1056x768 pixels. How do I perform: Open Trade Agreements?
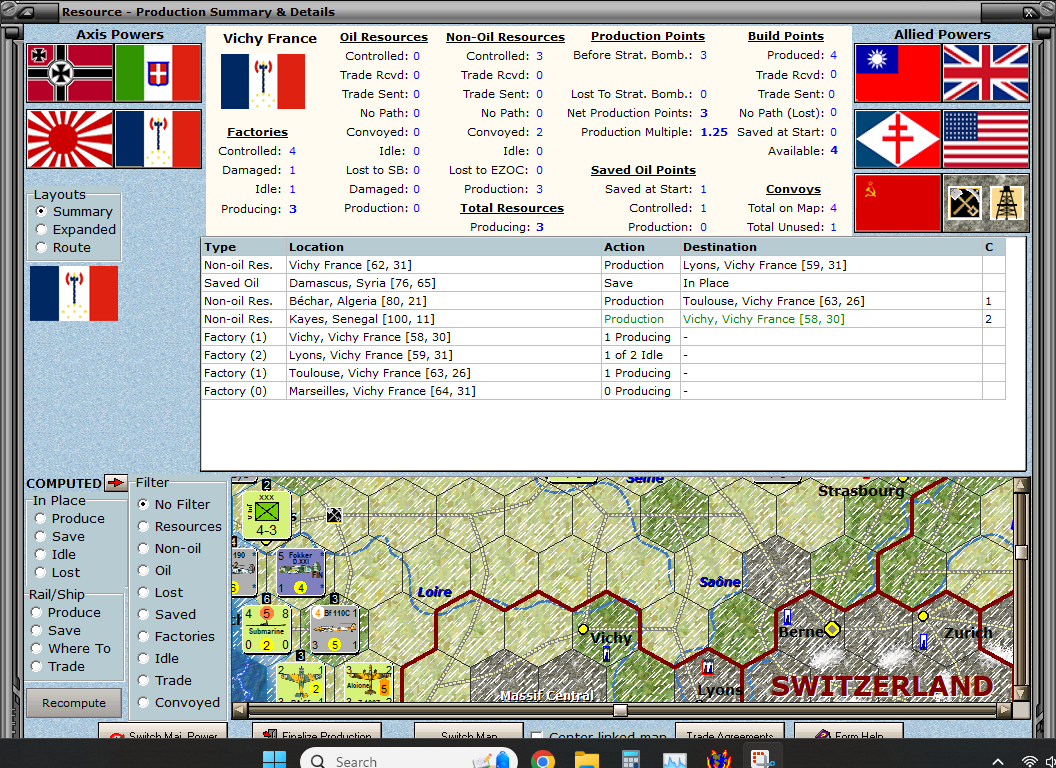point(730,732)
